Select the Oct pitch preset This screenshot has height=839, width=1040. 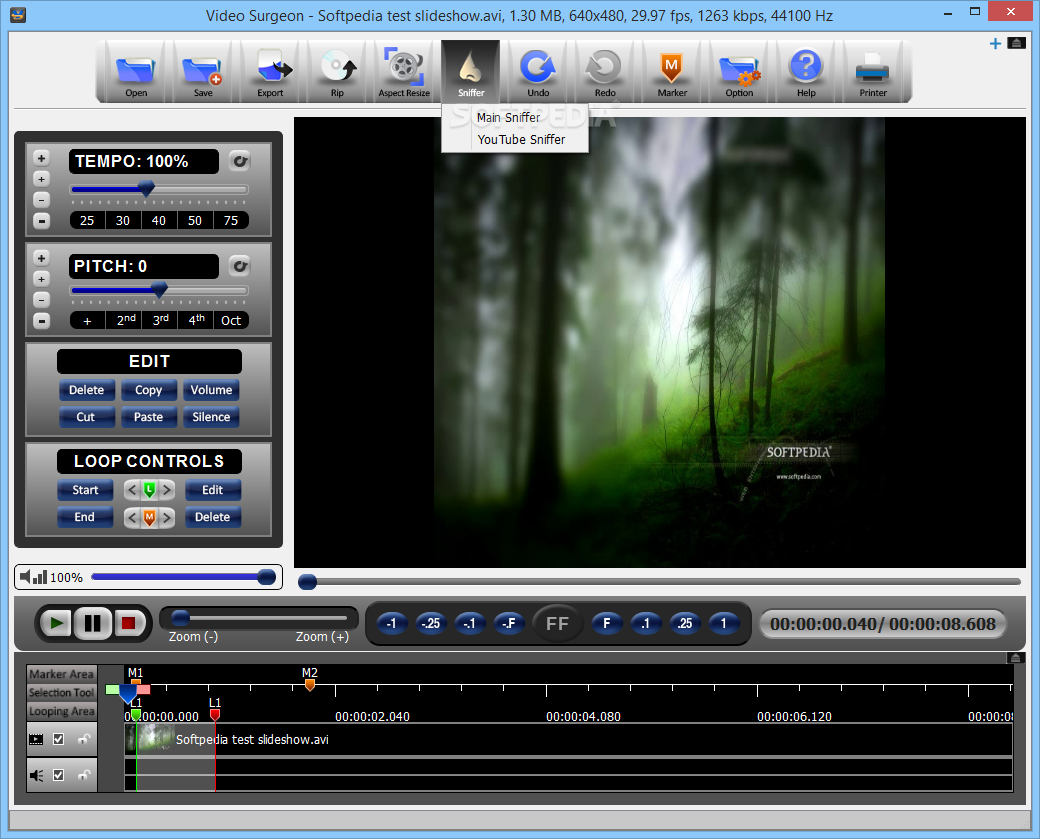[231, 320]
